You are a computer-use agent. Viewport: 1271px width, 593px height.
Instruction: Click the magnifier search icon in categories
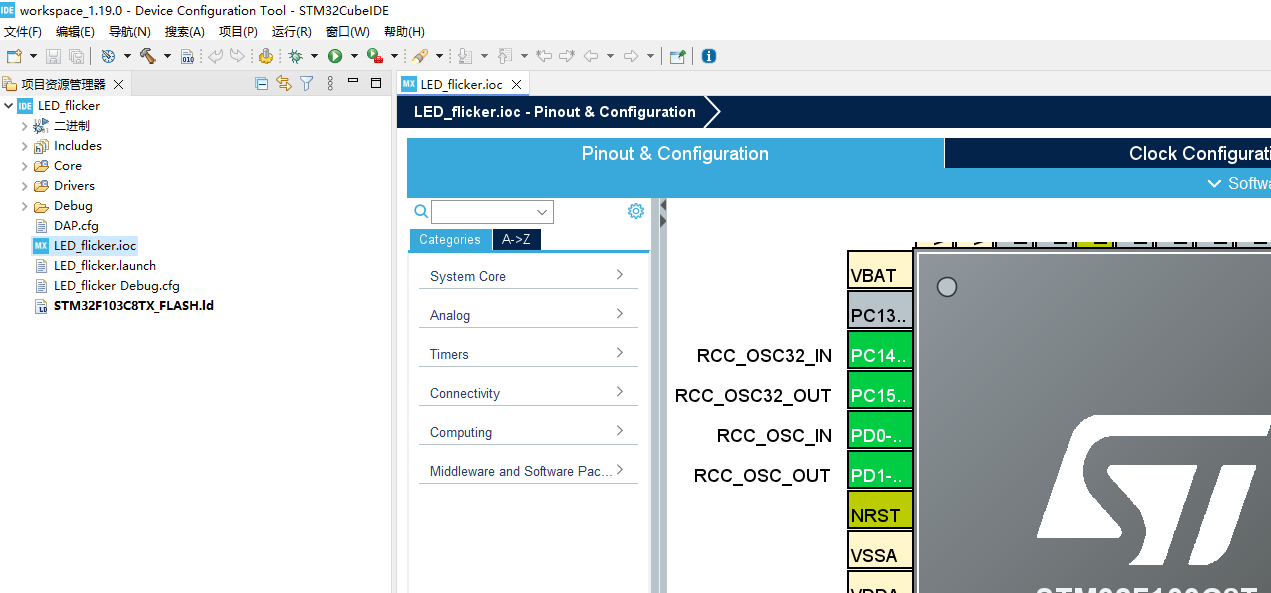coord(421,211)
